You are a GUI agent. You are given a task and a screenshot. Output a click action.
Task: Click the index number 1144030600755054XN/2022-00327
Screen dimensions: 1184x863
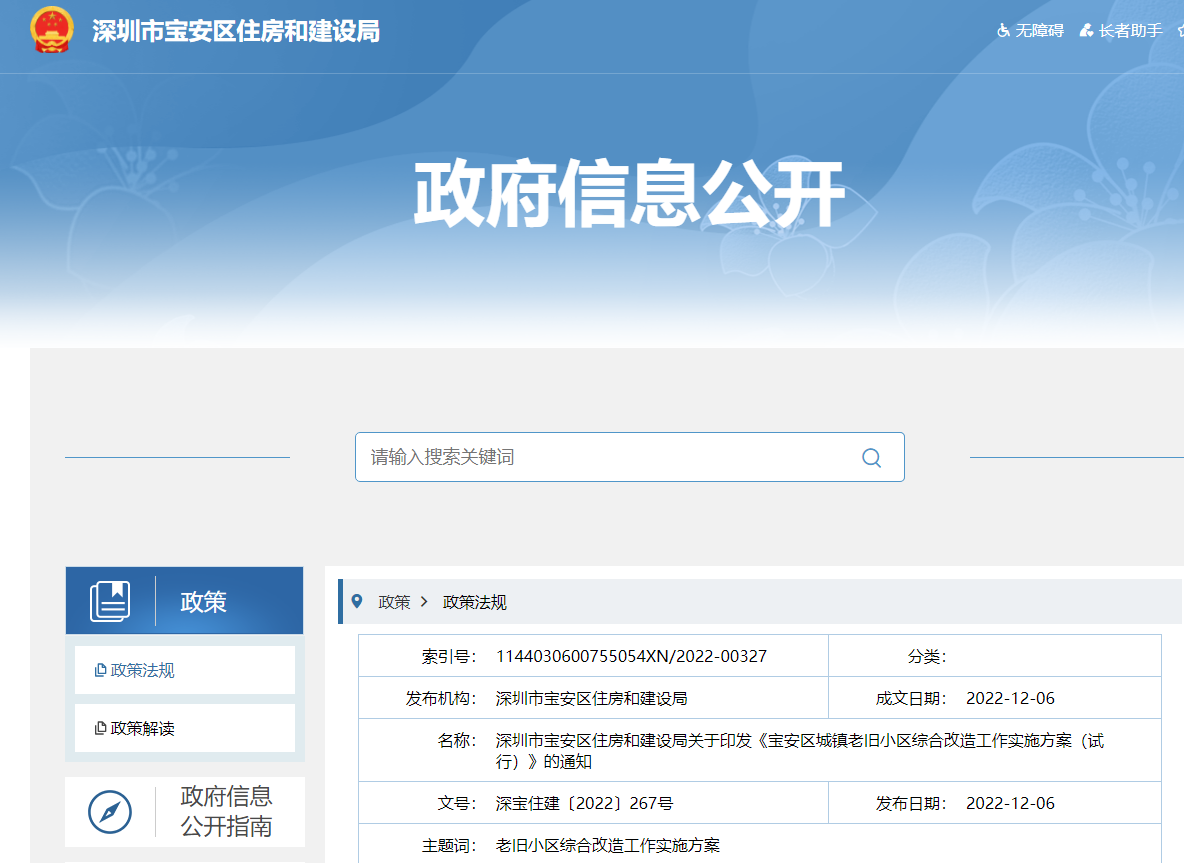[631, 656]
